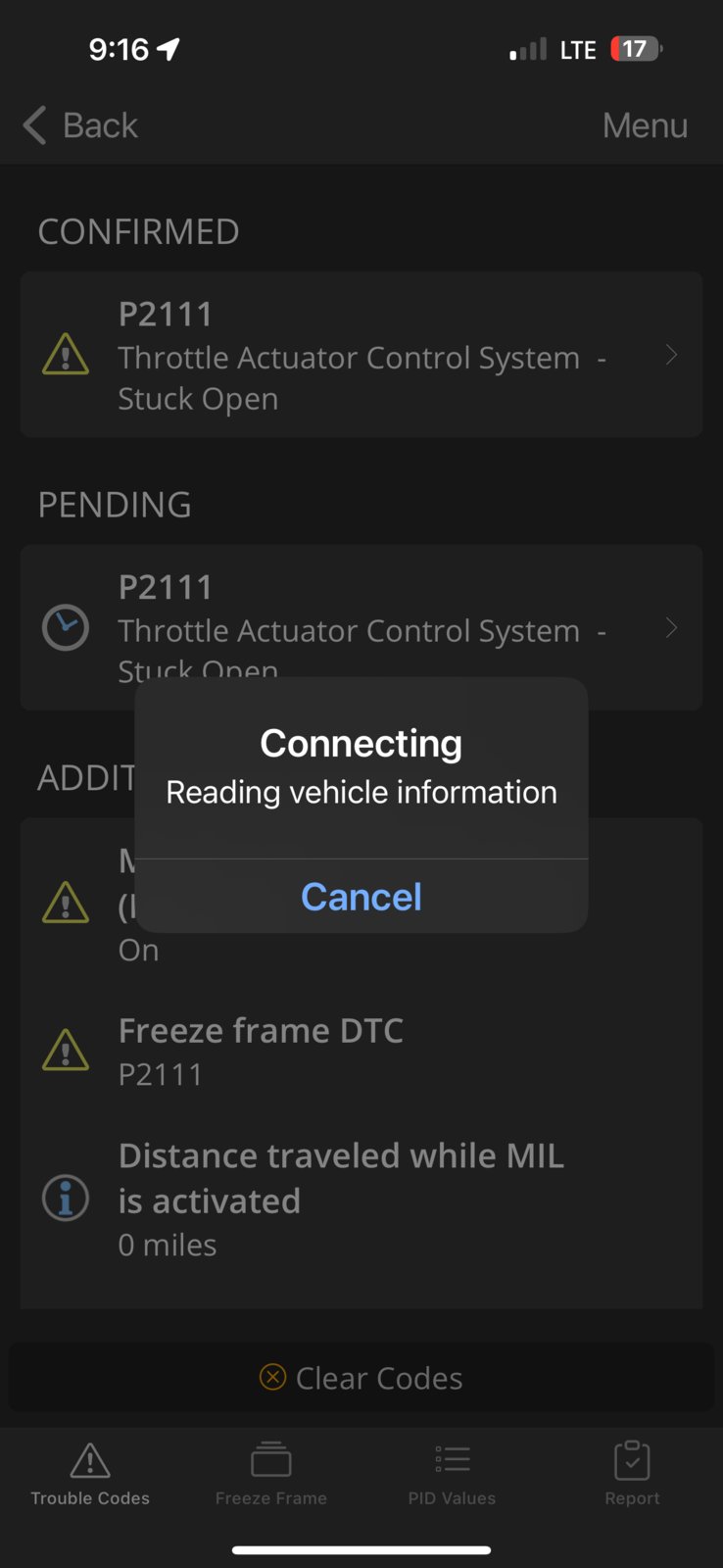This screenshot has height=1568, width=723.
Task: Select the Distance traveled while MIL row
Action: tap(361, 1200)
